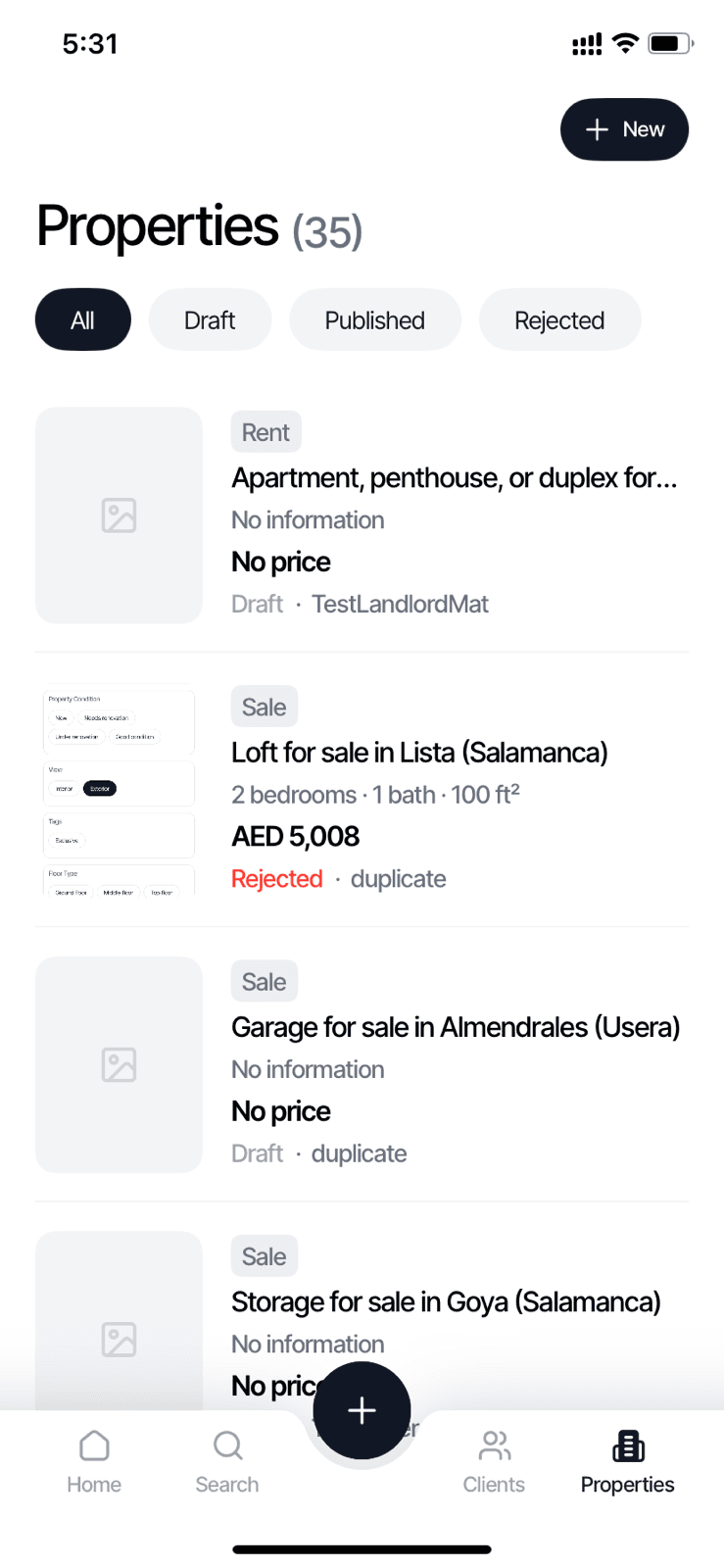Open the Loft listing thumbnail image
The height and width of the screenshot is (1568, 724).
[x=119, y=790]
